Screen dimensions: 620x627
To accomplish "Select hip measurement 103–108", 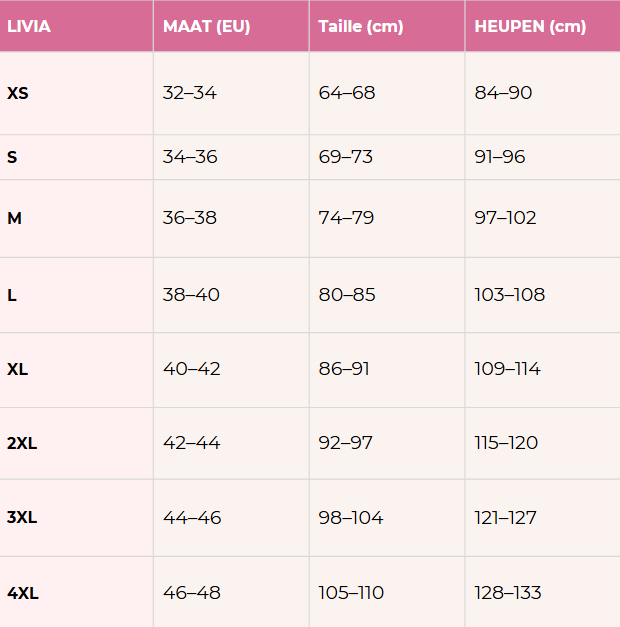I will [509, 295].
